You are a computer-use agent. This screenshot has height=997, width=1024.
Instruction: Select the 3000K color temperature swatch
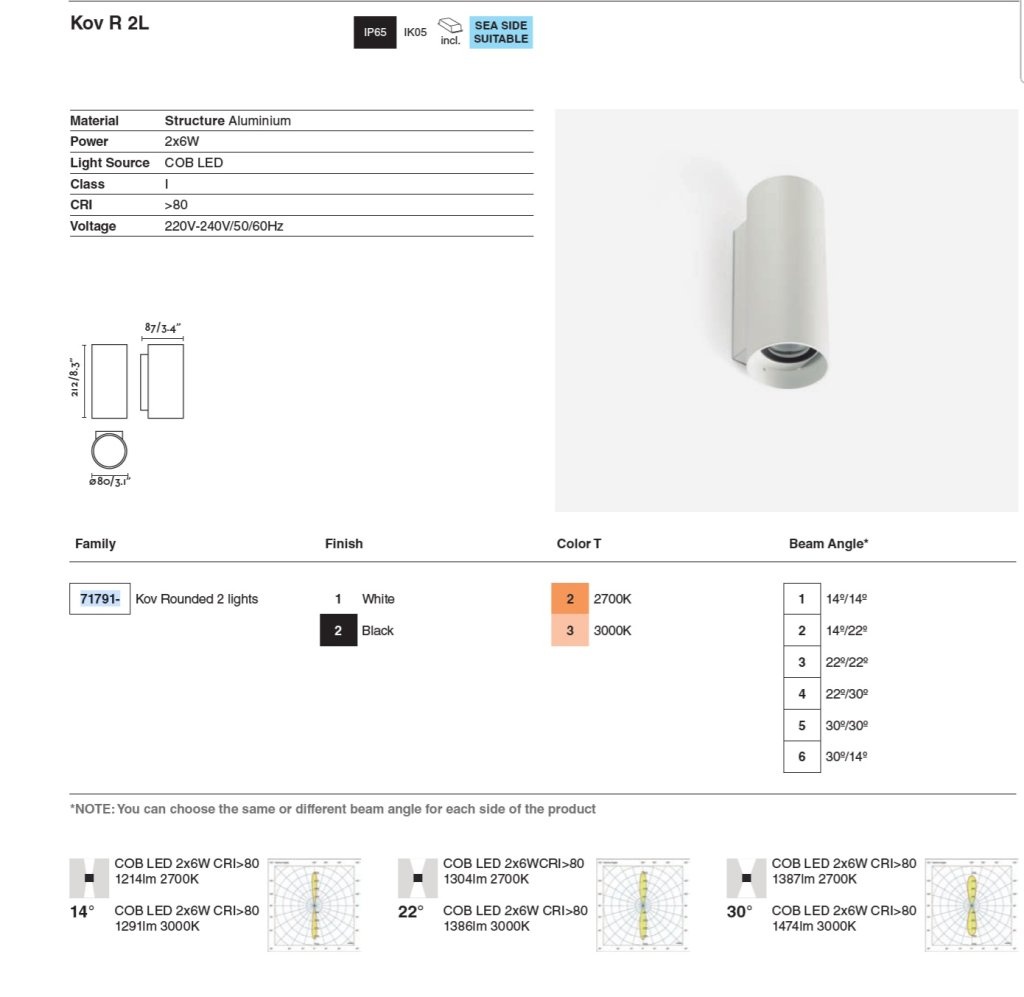coord(569,630)
